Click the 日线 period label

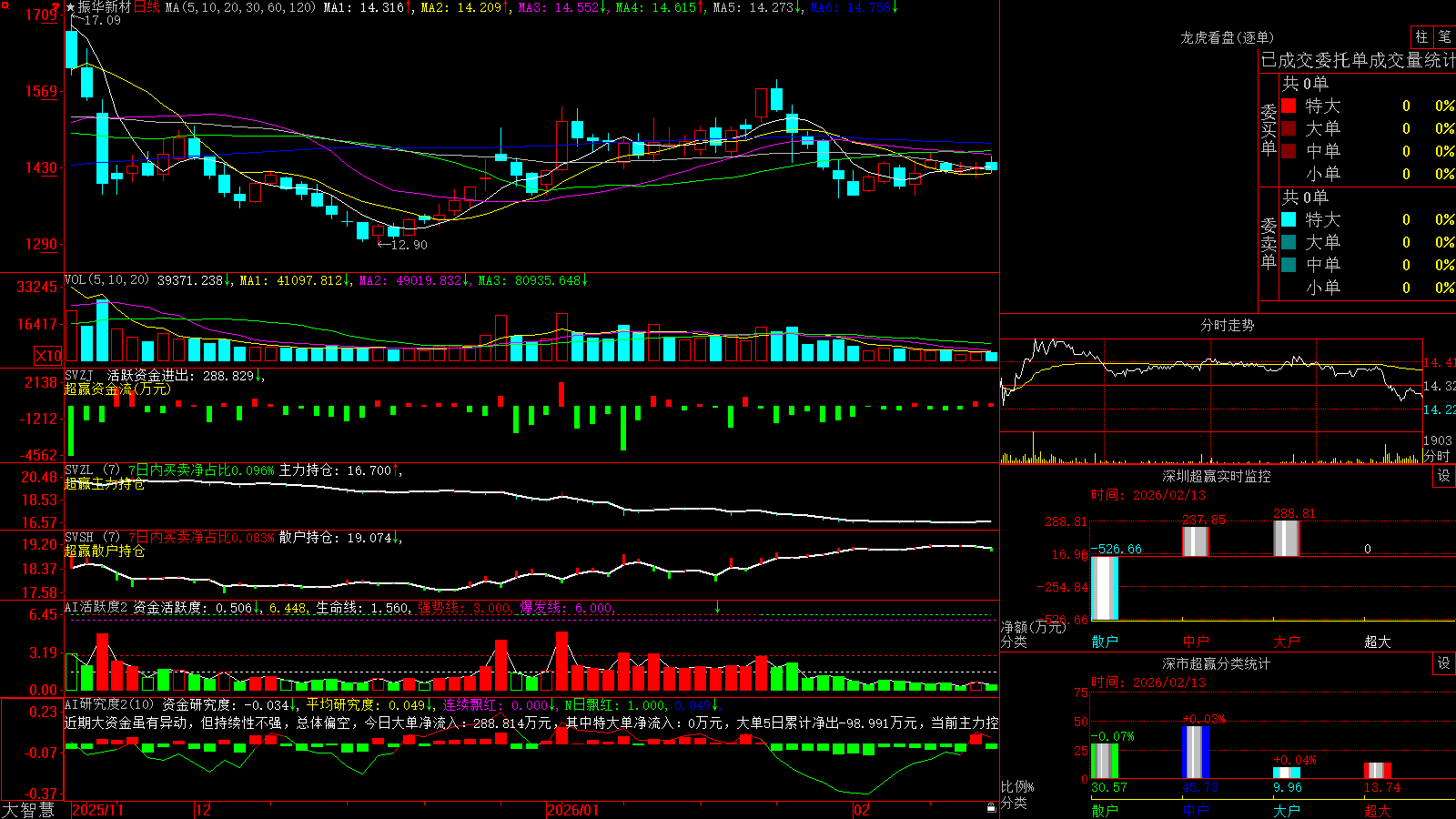coord(147,7)
